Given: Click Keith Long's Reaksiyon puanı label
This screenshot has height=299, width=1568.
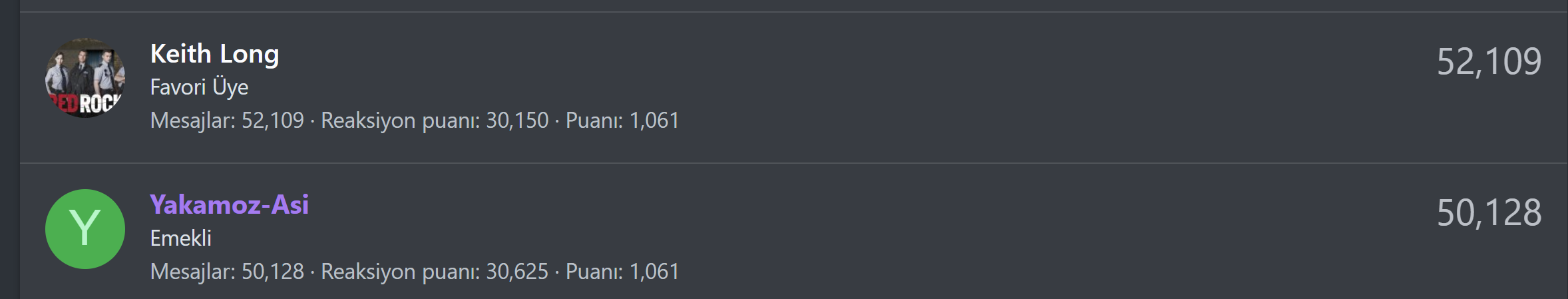Looking at the screenshot, I should 400,121.
